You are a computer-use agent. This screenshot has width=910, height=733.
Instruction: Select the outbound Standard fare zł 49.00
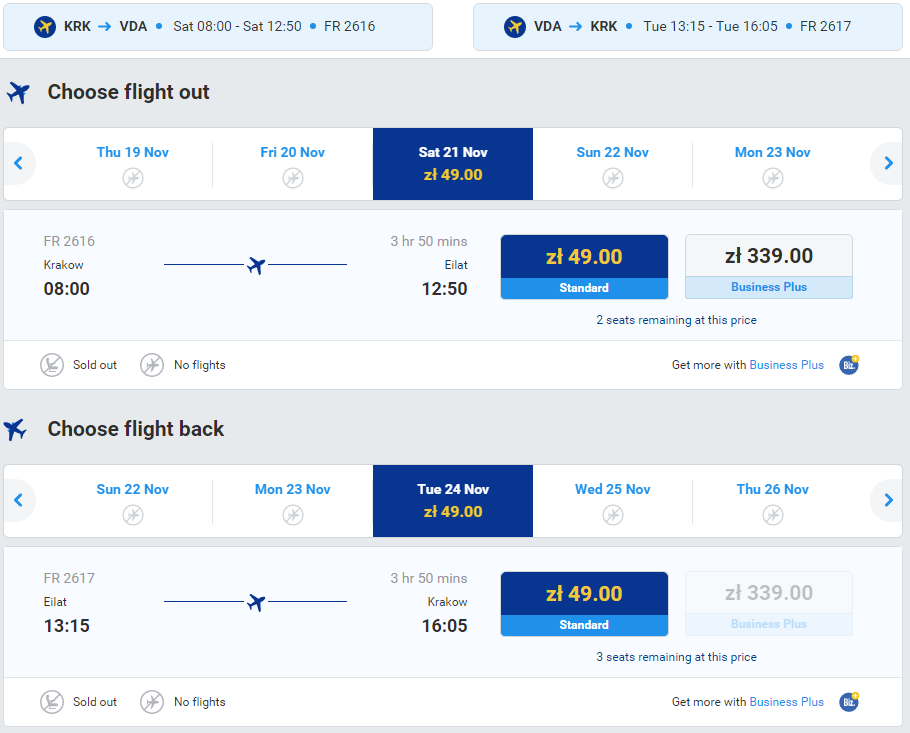[584, 266]
